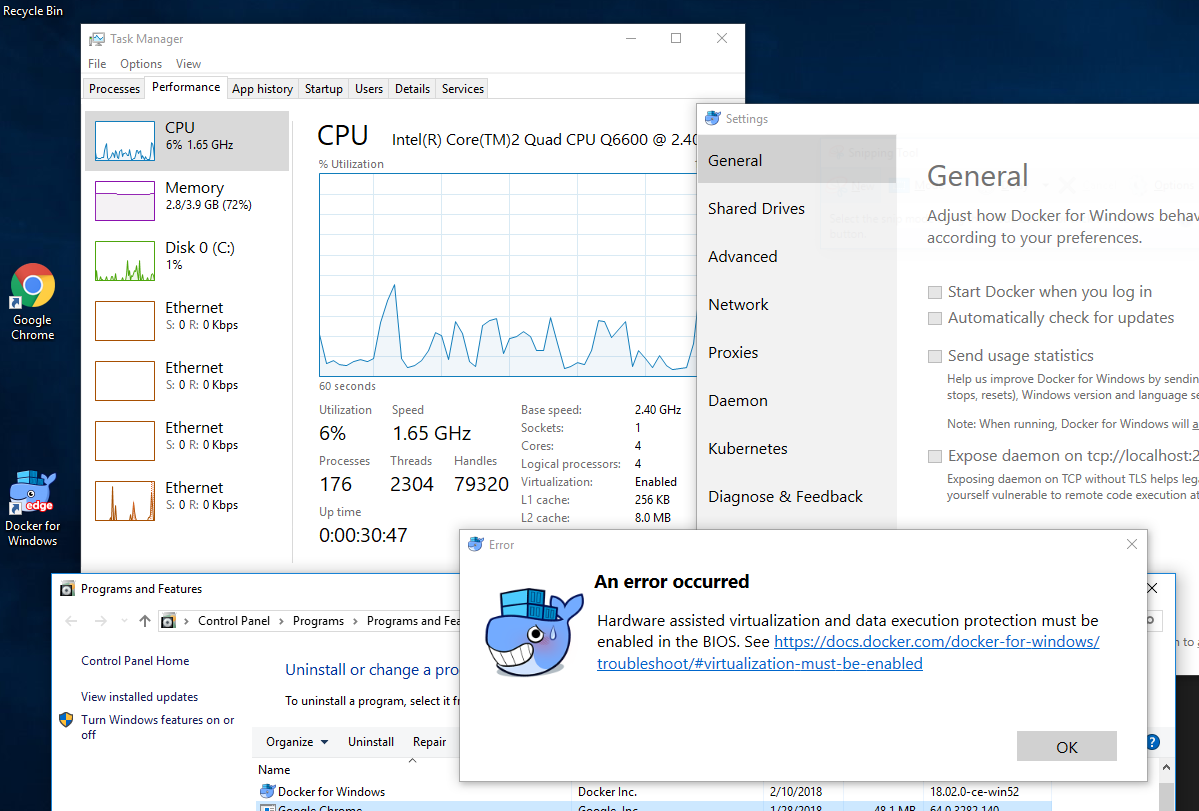
Task: Click Repair in Programs toolbar
Action: tap(429, 741)
